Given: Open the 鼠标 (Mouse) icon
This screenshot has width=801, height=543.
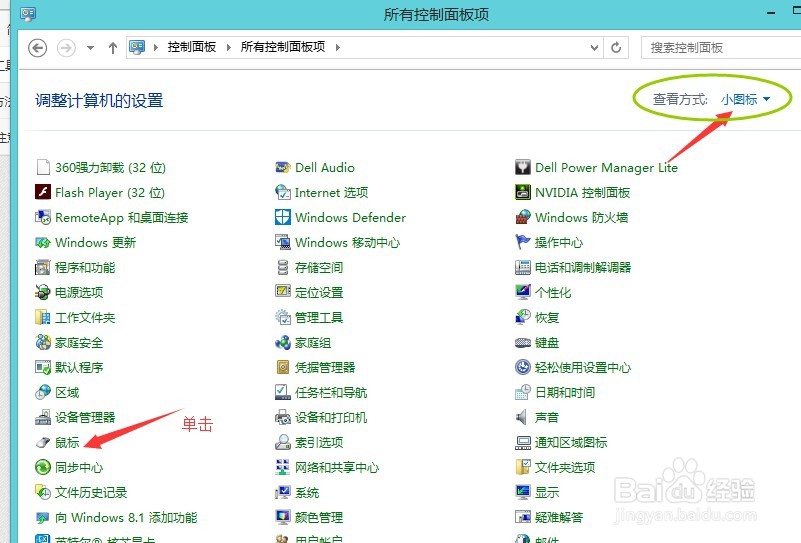Looking at the screenshot, I should click(x=43, y=442).
